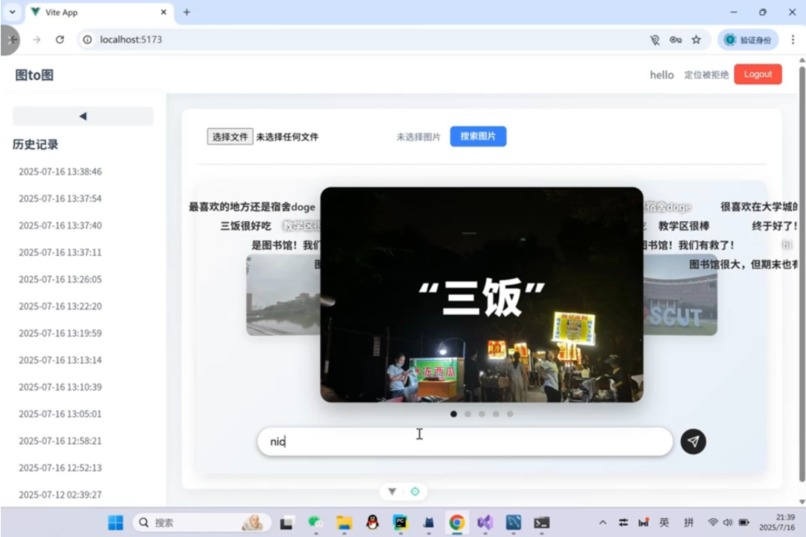The height and width of the screenshot is (537, 806).
Task: Focus the message input containing nid
Action: coord(465,441)
